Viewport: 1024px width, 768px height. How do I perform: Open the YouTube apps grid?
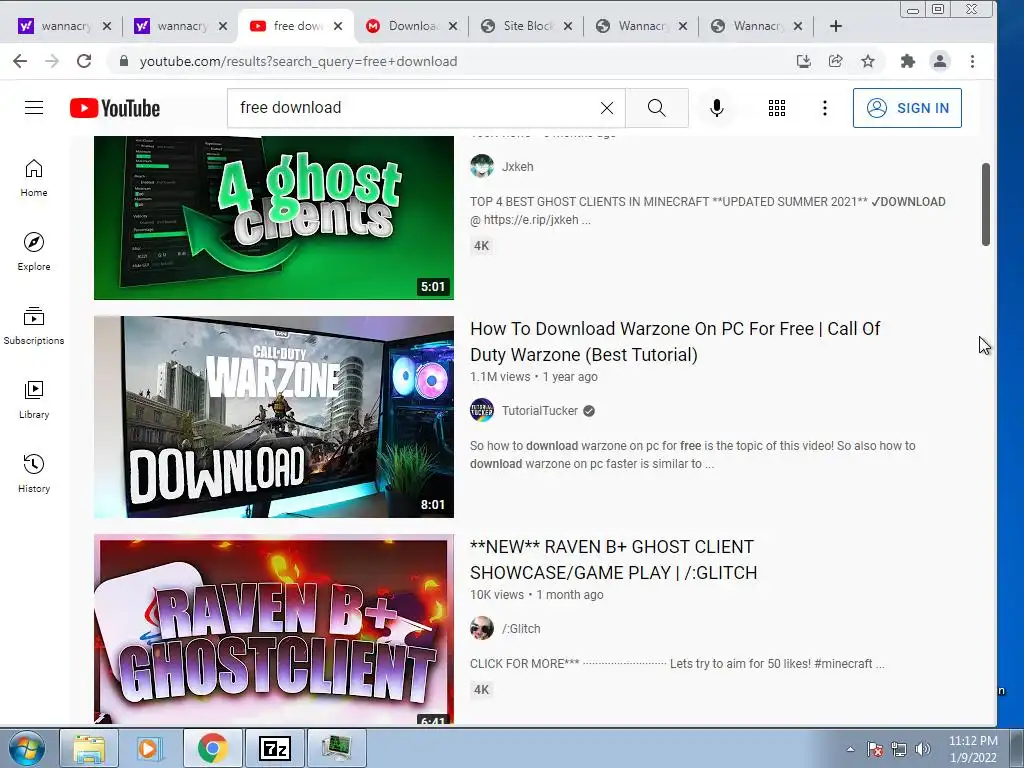tap(776, 108)
